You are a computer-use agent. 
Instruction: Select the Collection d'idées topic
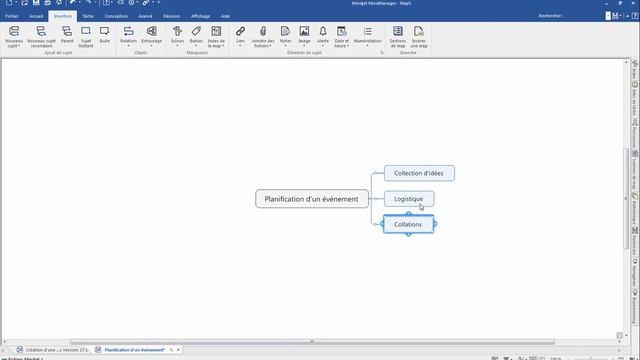tap(419, 173)
